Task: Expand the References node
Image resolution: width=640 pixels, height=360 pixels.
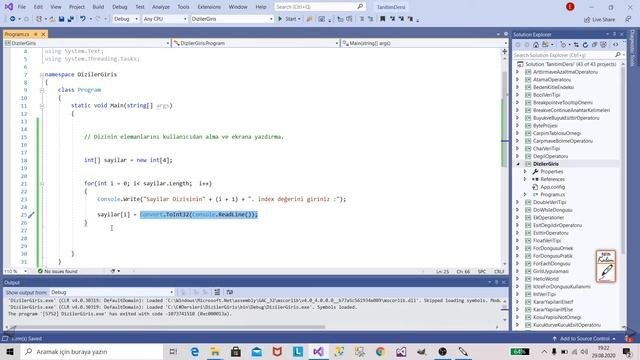Action: (525, 179)
